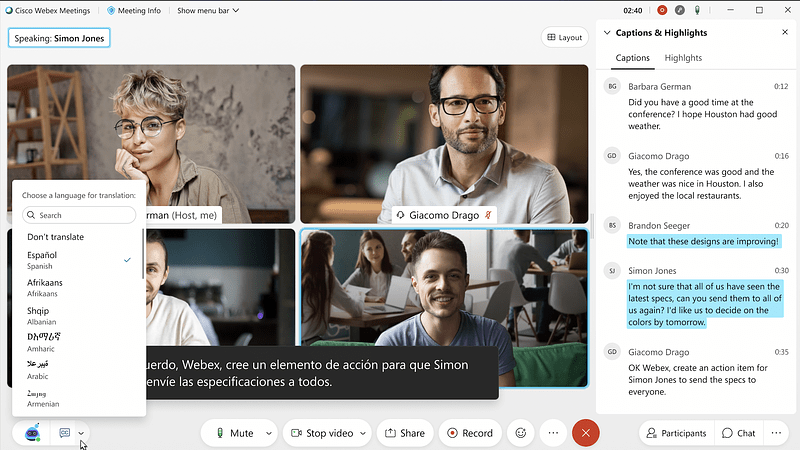Click the Webex Assistant robot icon
The height and width of the screenshot is (450, 800).
click(31, 433)
